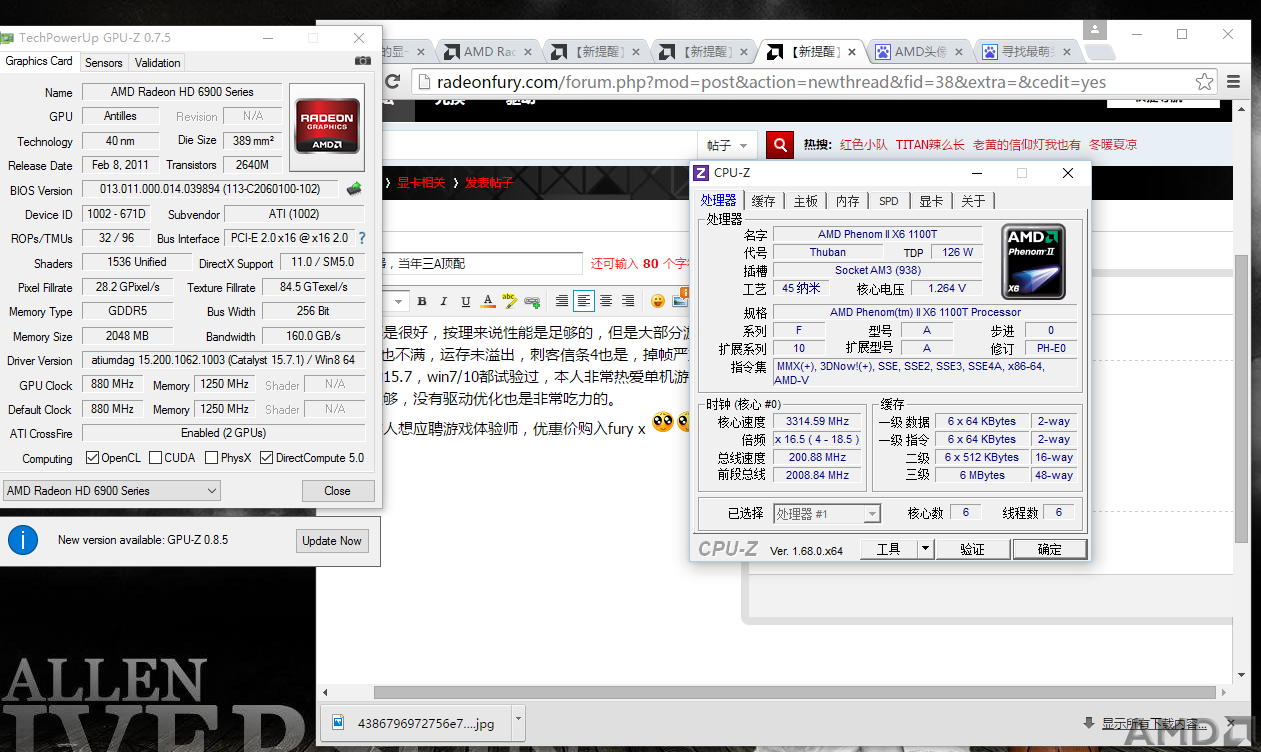Screen dimensions: 1261x752
Task: Switch to the AMD头像 browser tab
Action: 918,52
